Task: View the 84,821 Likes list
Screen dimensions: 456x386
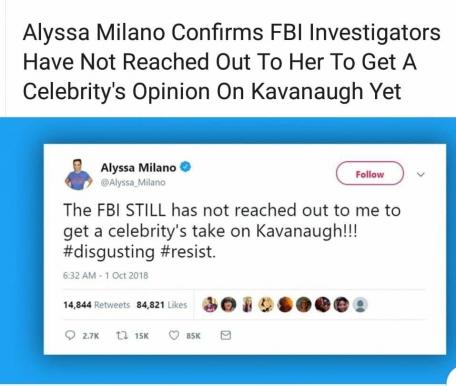Action: (162, 305)
